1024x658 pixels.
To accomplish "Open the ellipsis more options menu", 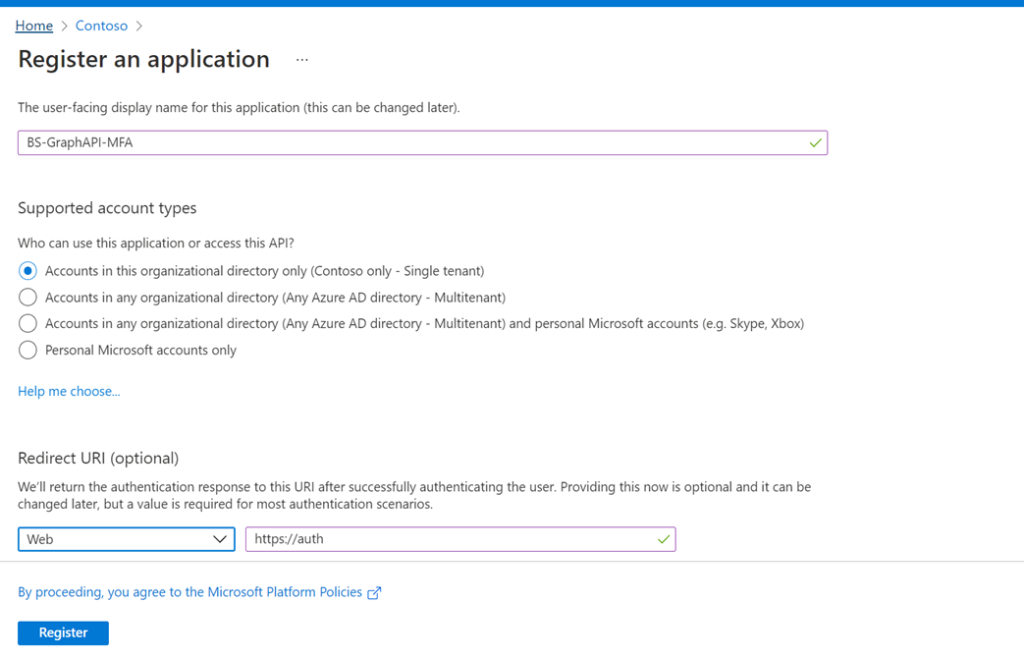I will pos(302,60).
